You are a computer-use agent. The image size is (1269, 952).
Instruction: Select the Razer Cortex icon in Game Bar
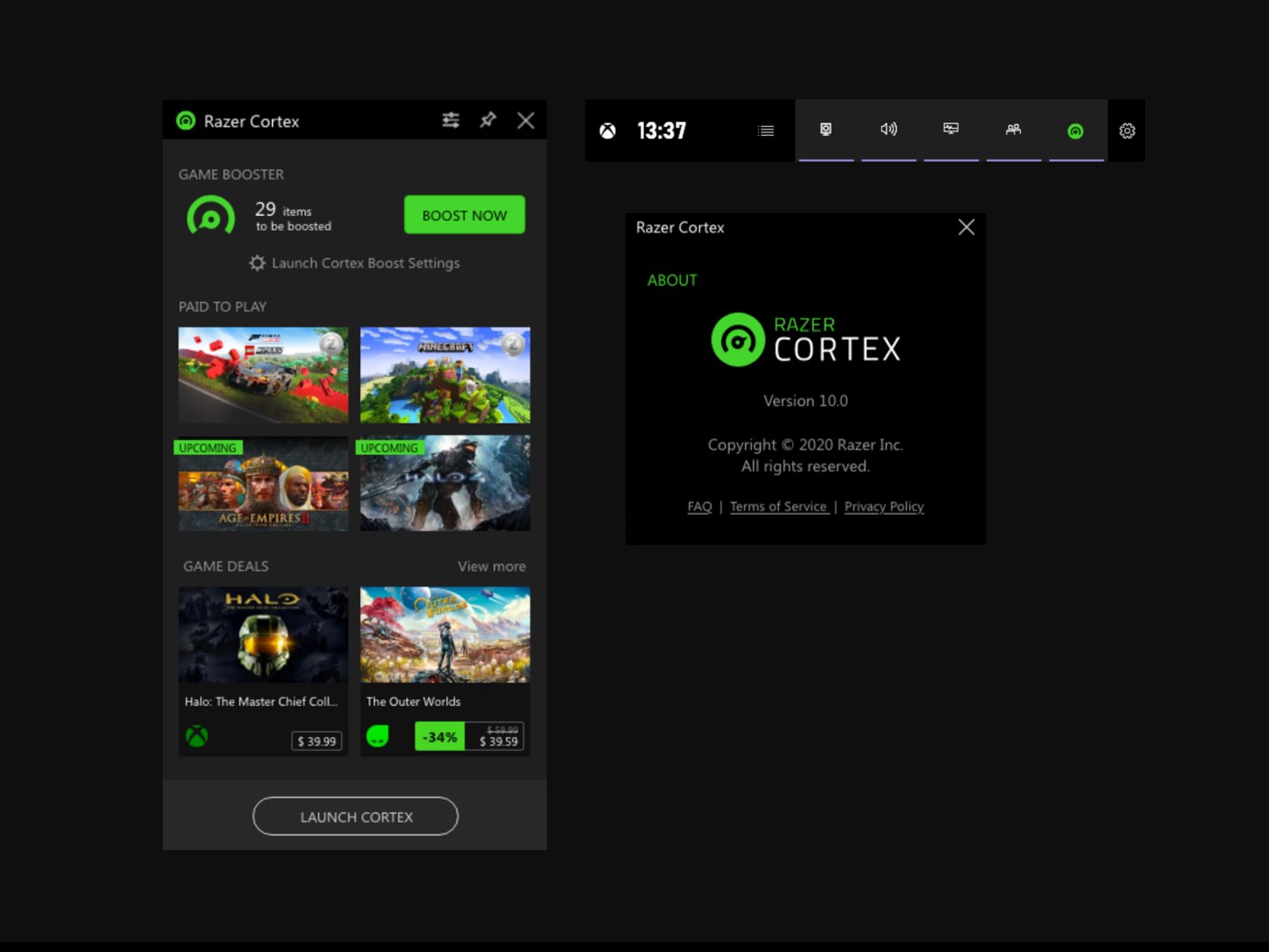point(1075,130)
